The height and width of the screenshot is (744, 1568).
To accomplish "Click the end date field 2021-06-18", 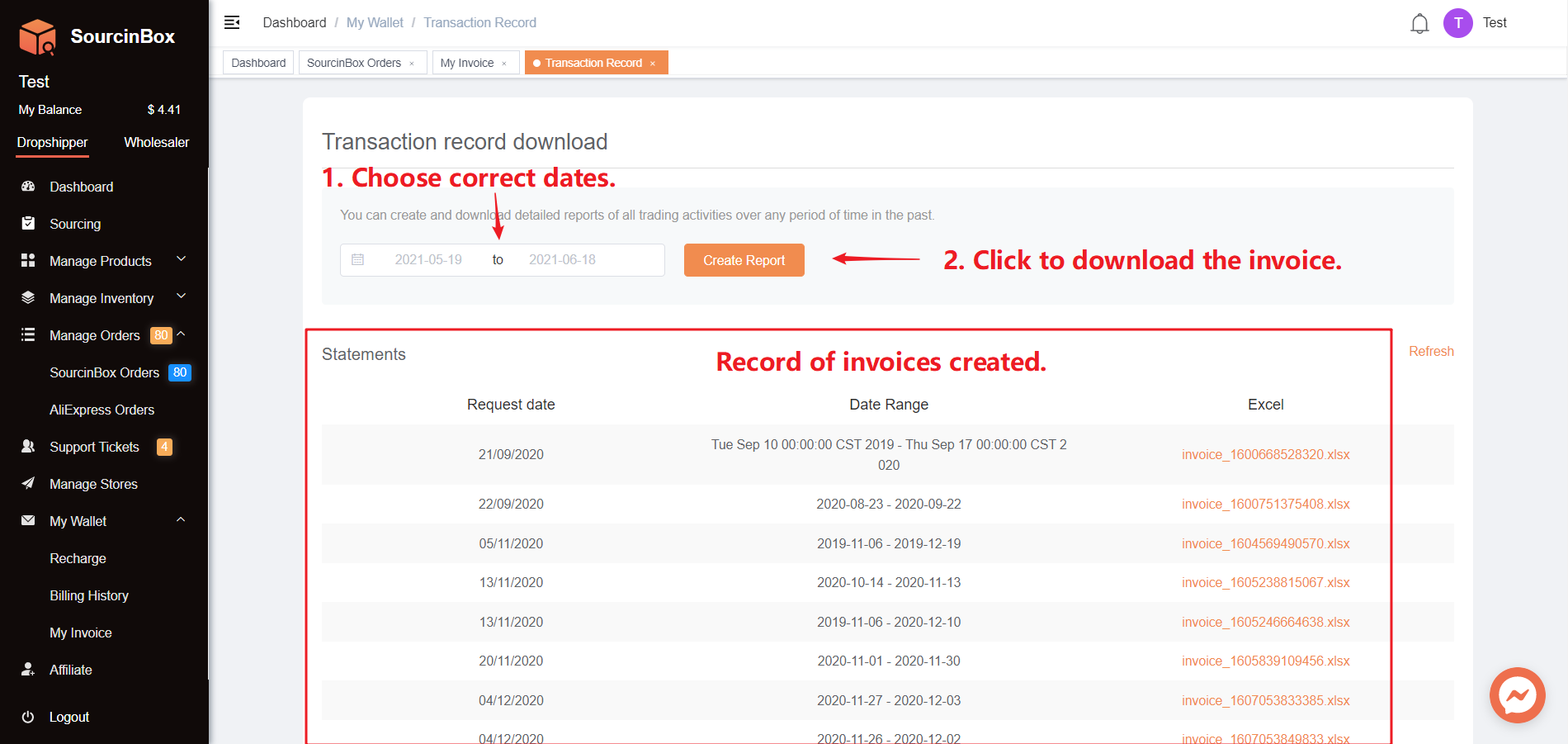I will (x=562, y=259).
